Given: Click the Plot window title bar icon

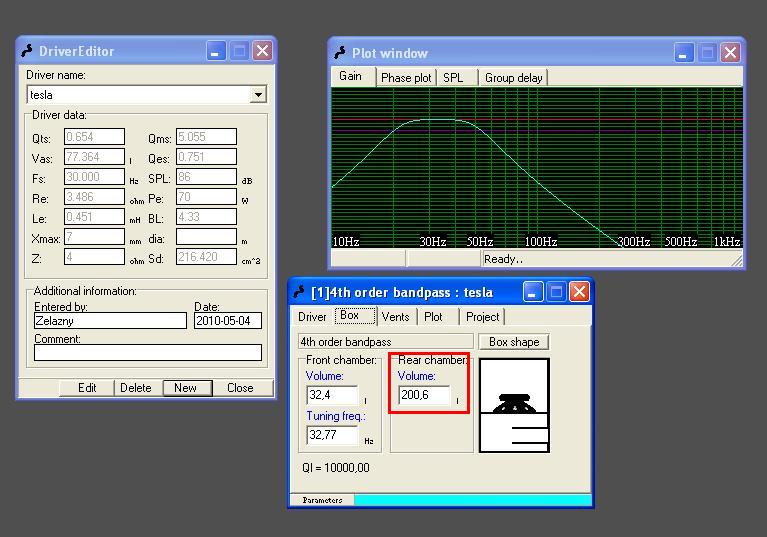Looking at the screenshot, I should [340, 53].
